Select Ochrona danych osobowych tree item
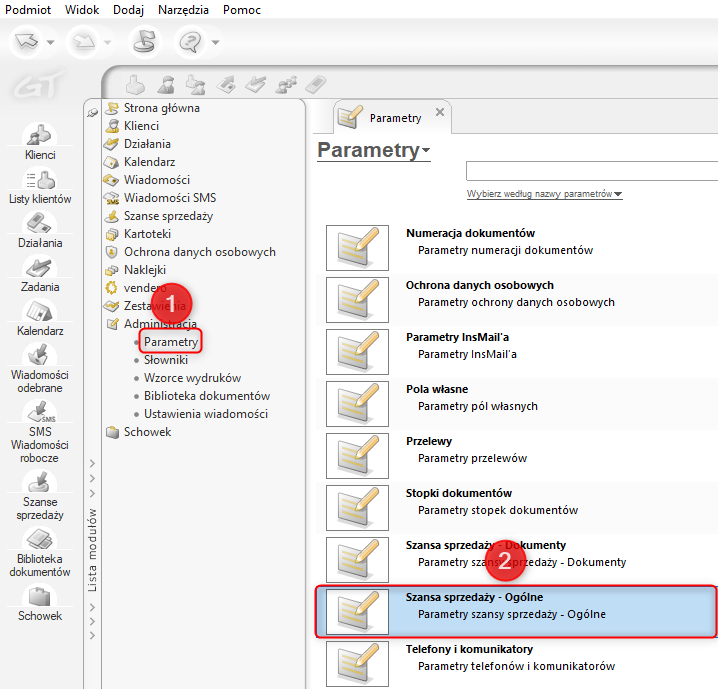The width and height of the screenshot is (718, 689). (x=200, y=252)
